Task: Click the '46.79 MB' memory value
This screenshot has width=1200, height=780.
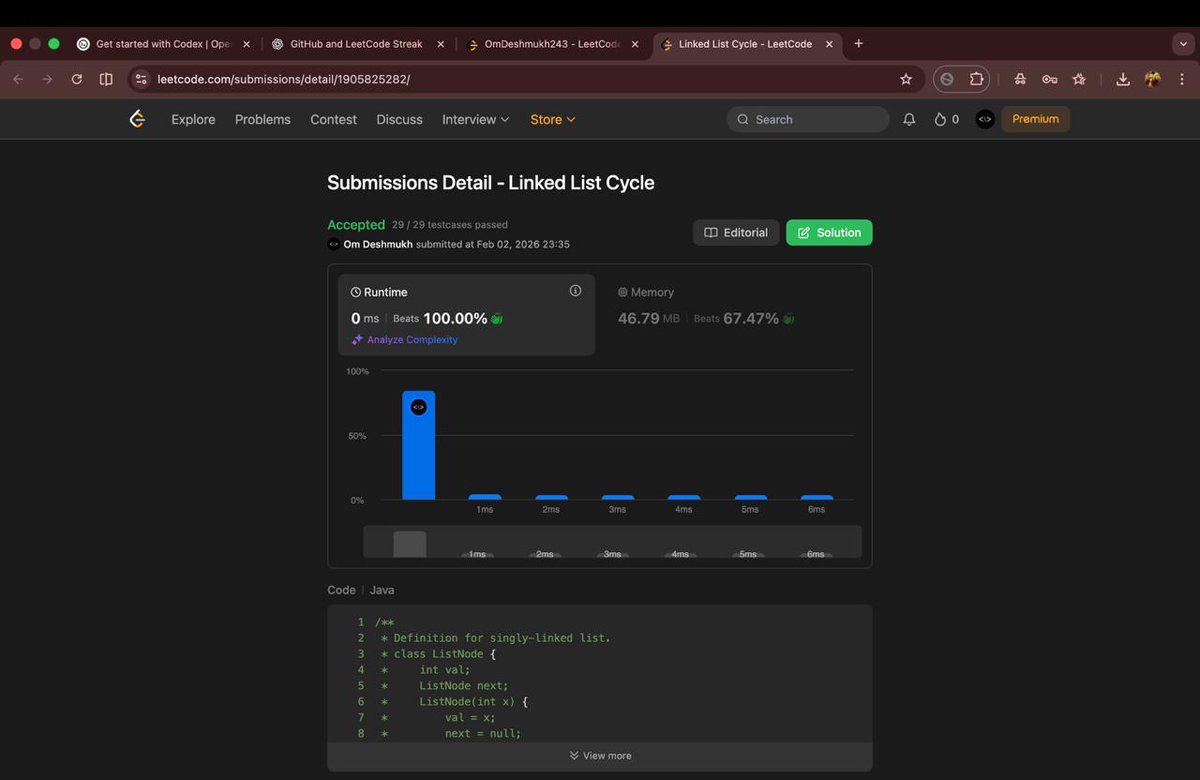Action: [648, 318]
